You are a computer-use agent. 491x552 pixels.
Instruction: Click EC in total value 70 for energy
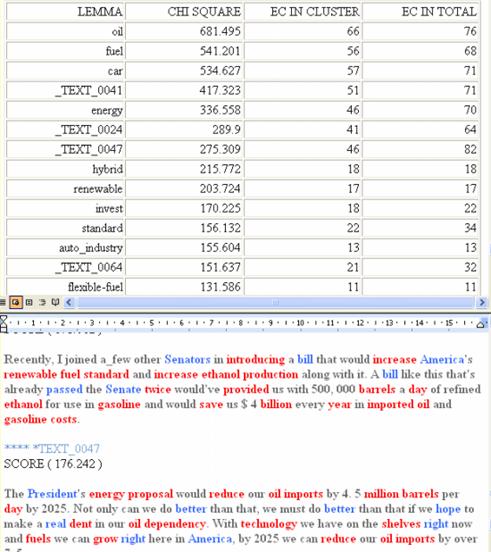(470, 110)
